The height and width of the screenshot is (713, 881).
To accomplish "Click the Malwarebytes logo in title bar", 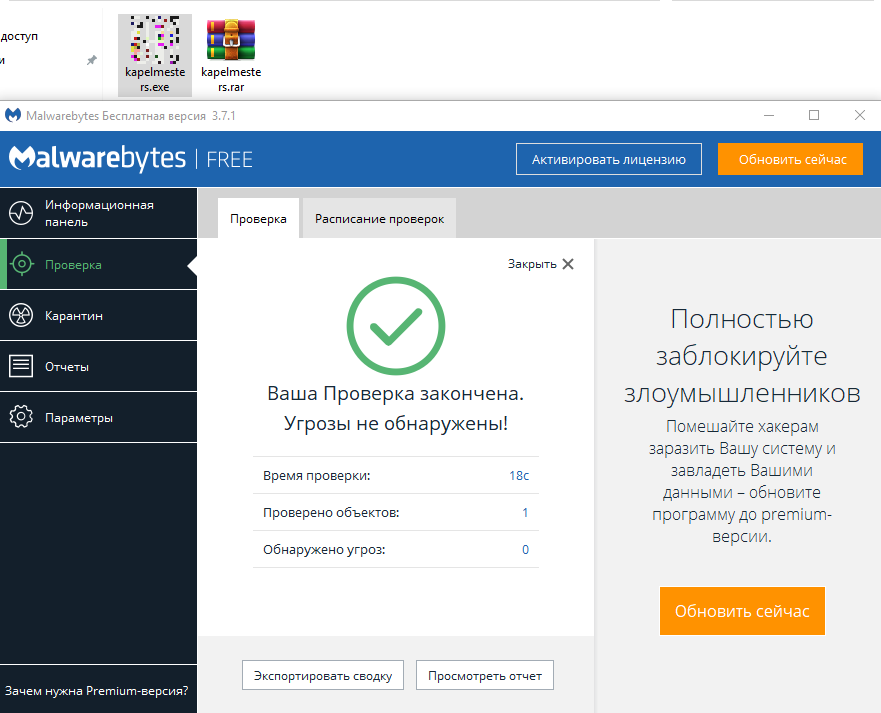I will coord(12,115).
